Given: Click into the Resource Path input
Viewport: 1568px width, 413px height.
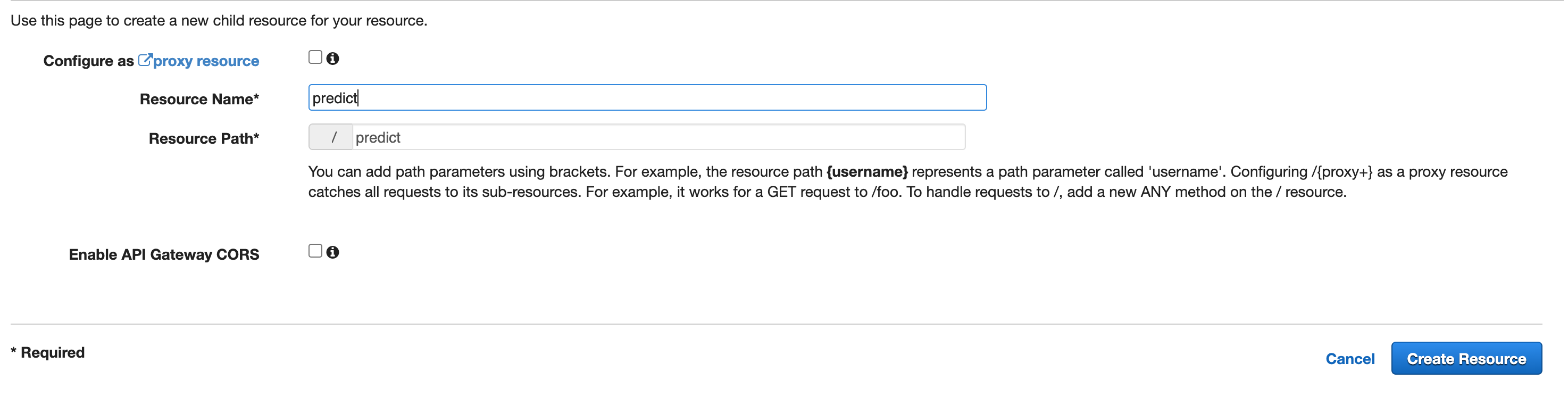Looking at the screenshot, I should tap(657, 138).
